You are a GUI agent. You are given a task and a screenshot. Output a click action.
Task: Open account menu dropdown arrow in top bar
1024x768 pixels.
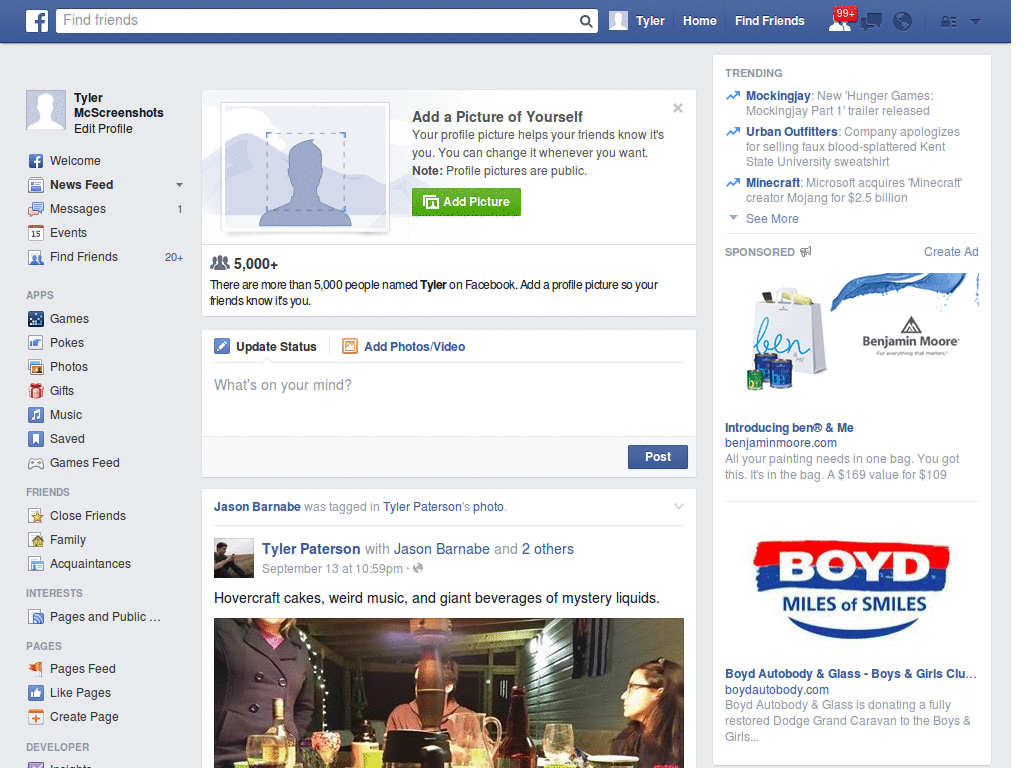pyautogui.click(x=975, y=22)
